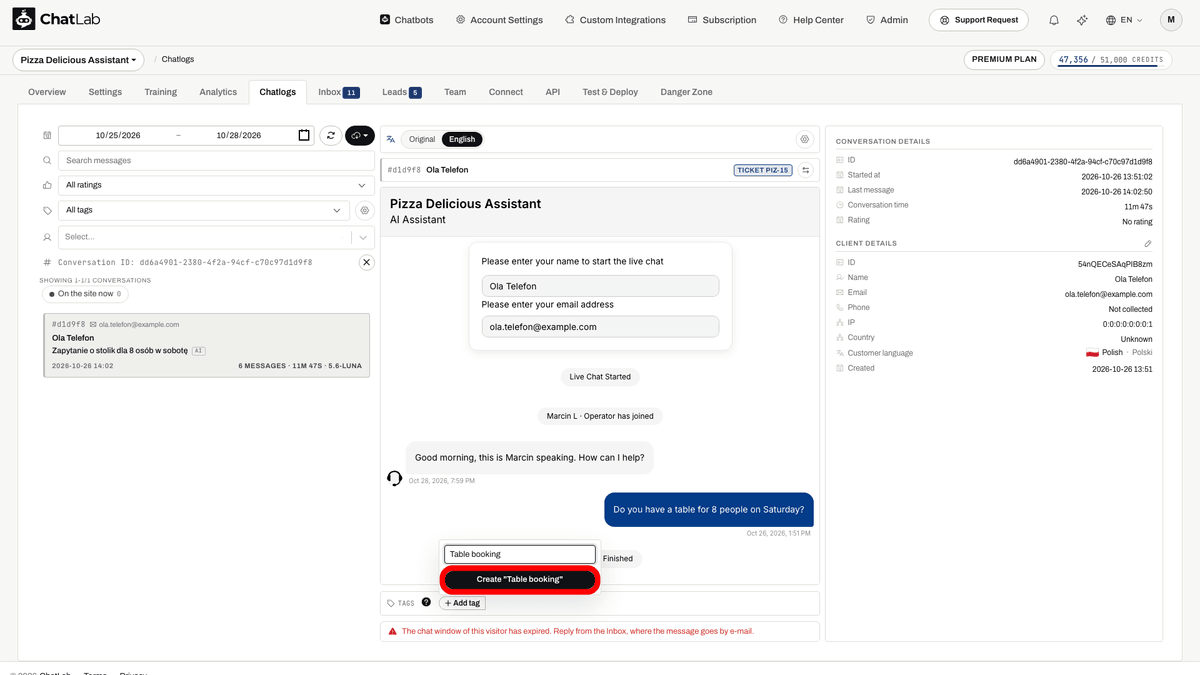Click the translate icon beside Original
1200x675 pixels.
(x=391, y=139)
